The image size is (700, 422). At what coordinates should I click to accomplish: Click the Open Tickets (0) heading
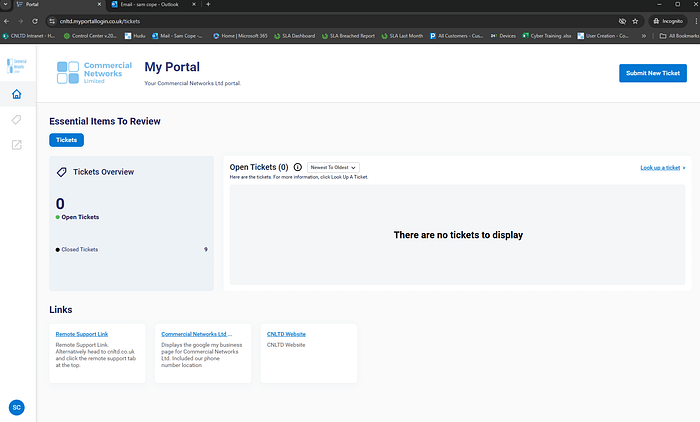259,167
